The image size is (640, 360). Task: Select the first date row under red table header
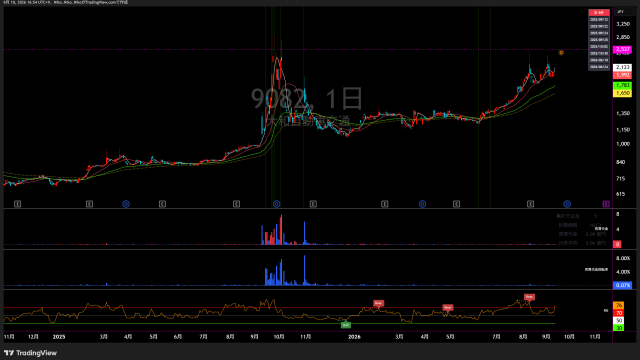[599, 20]
